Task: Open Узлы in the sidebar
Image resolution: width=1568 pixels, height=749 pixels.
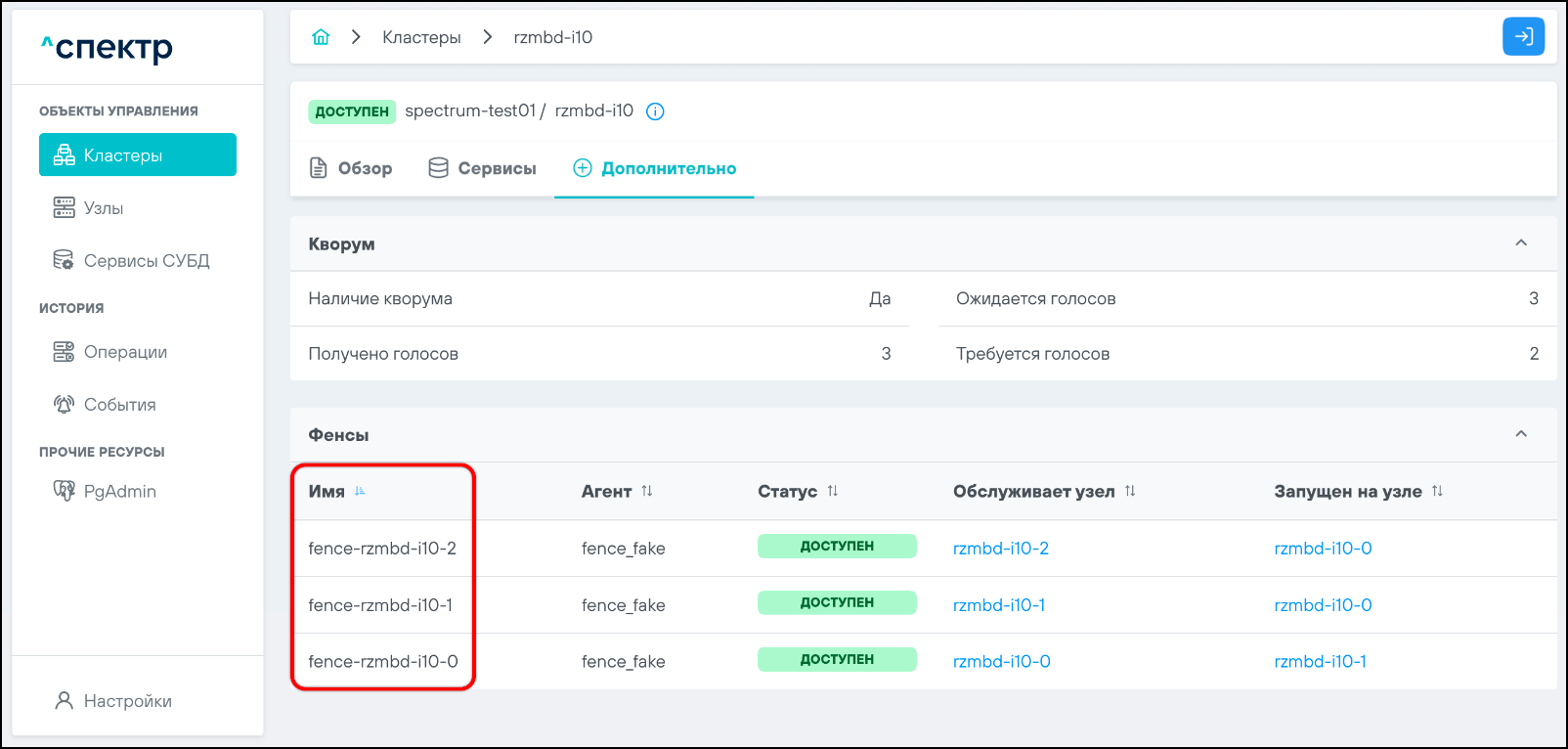Action: point(104,208)
